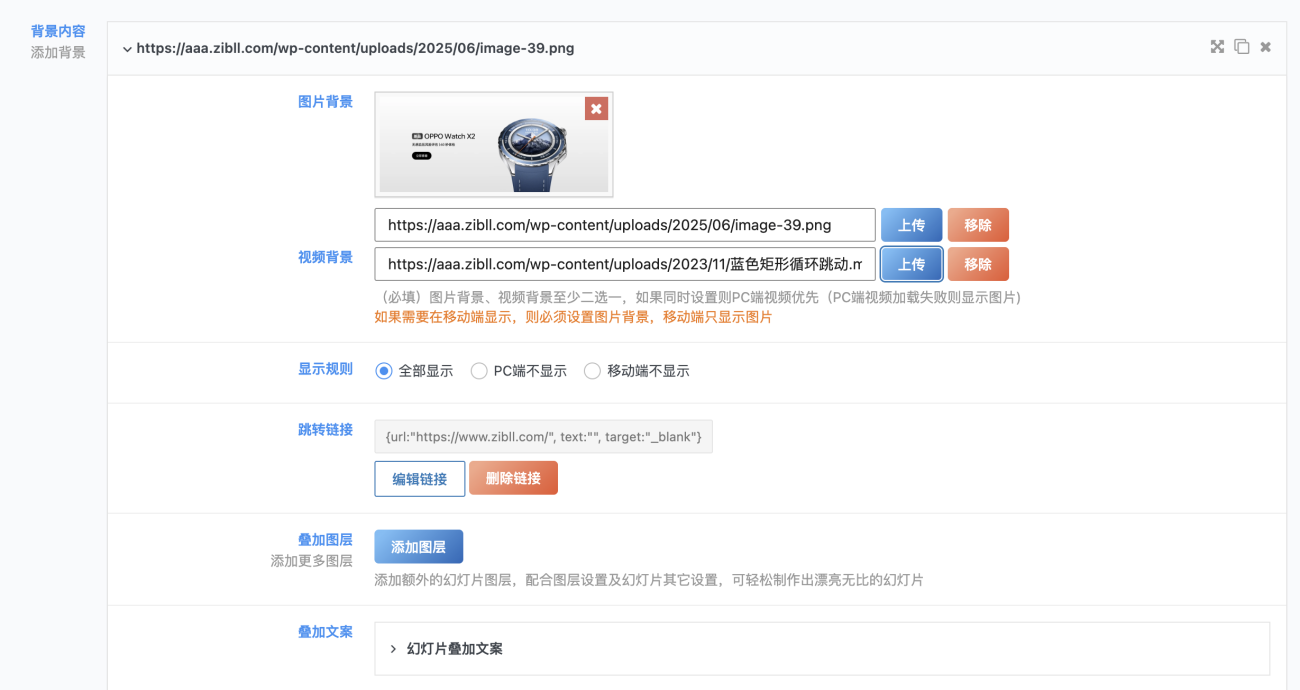Click the 背景内容 label in sidebar
1300x690 pixels.
coord(58,31)
